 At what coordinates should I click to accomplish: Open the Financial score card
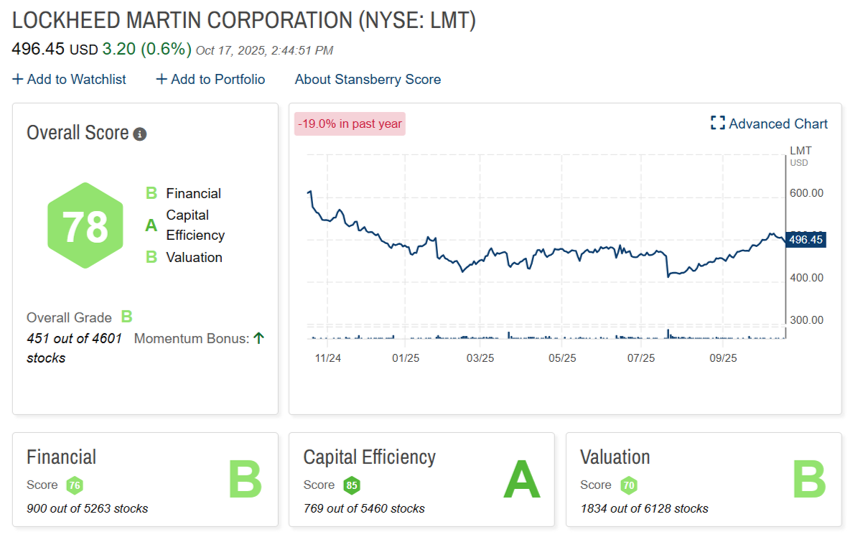(145, 479)
